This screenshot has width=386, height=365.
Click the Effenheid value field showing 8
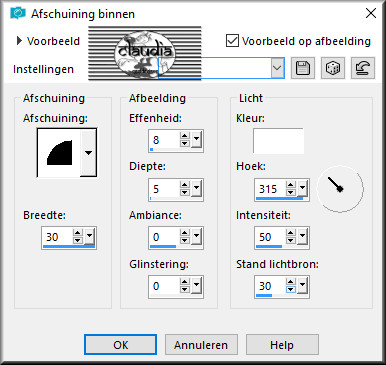(x=164, y=140)
